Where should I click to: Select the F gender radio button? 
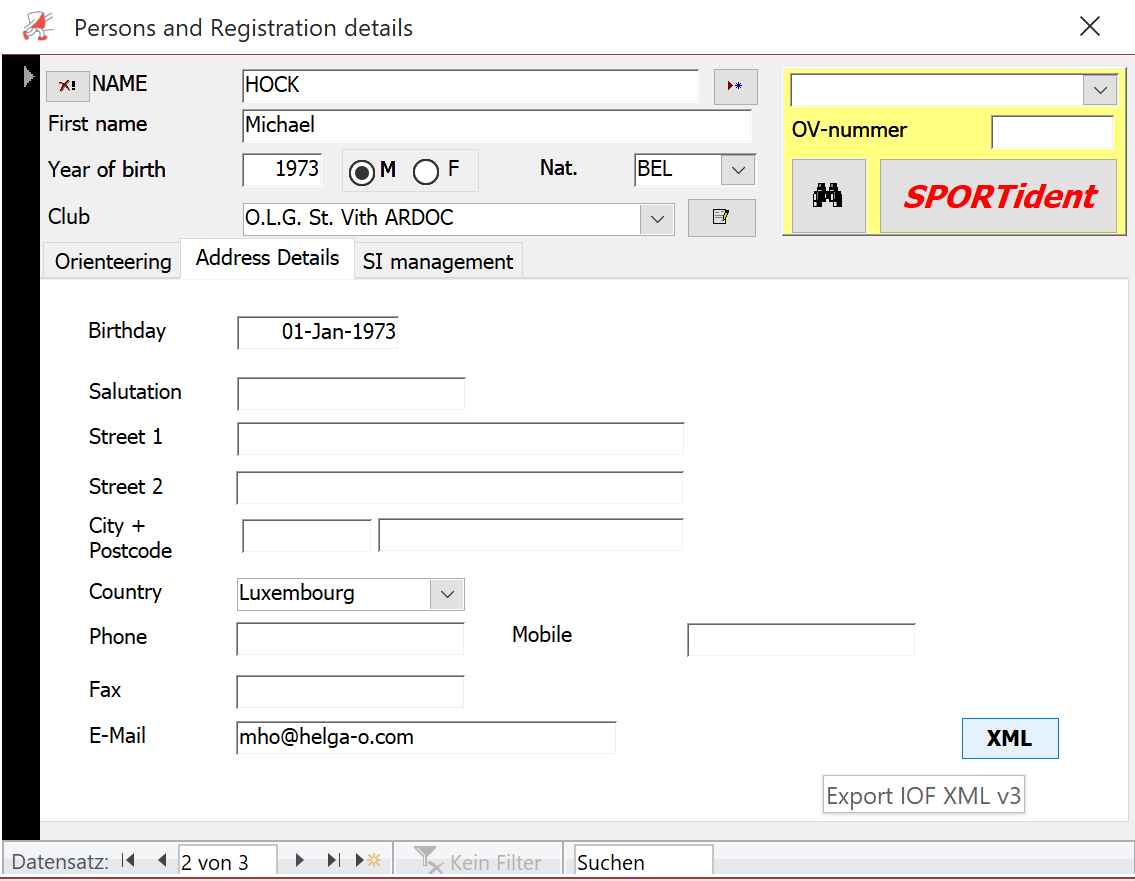coord(426,172)
